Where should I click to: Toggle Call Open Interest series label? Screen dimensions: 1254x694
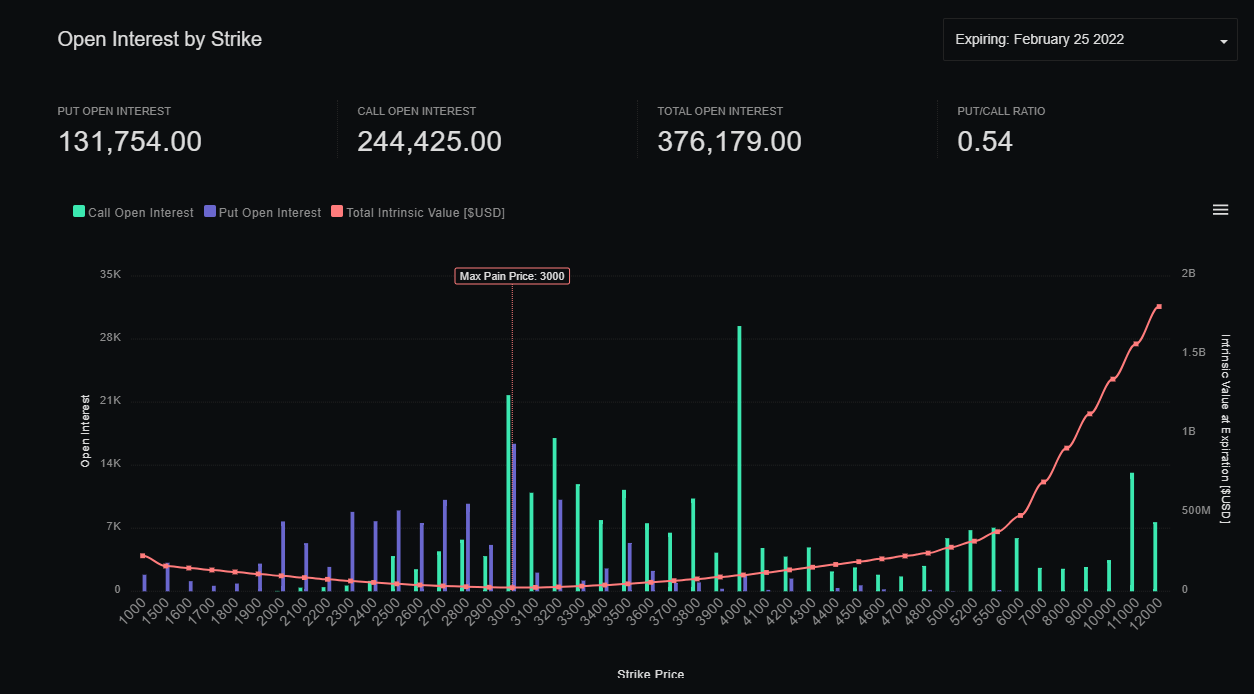(x=140, y=213)
